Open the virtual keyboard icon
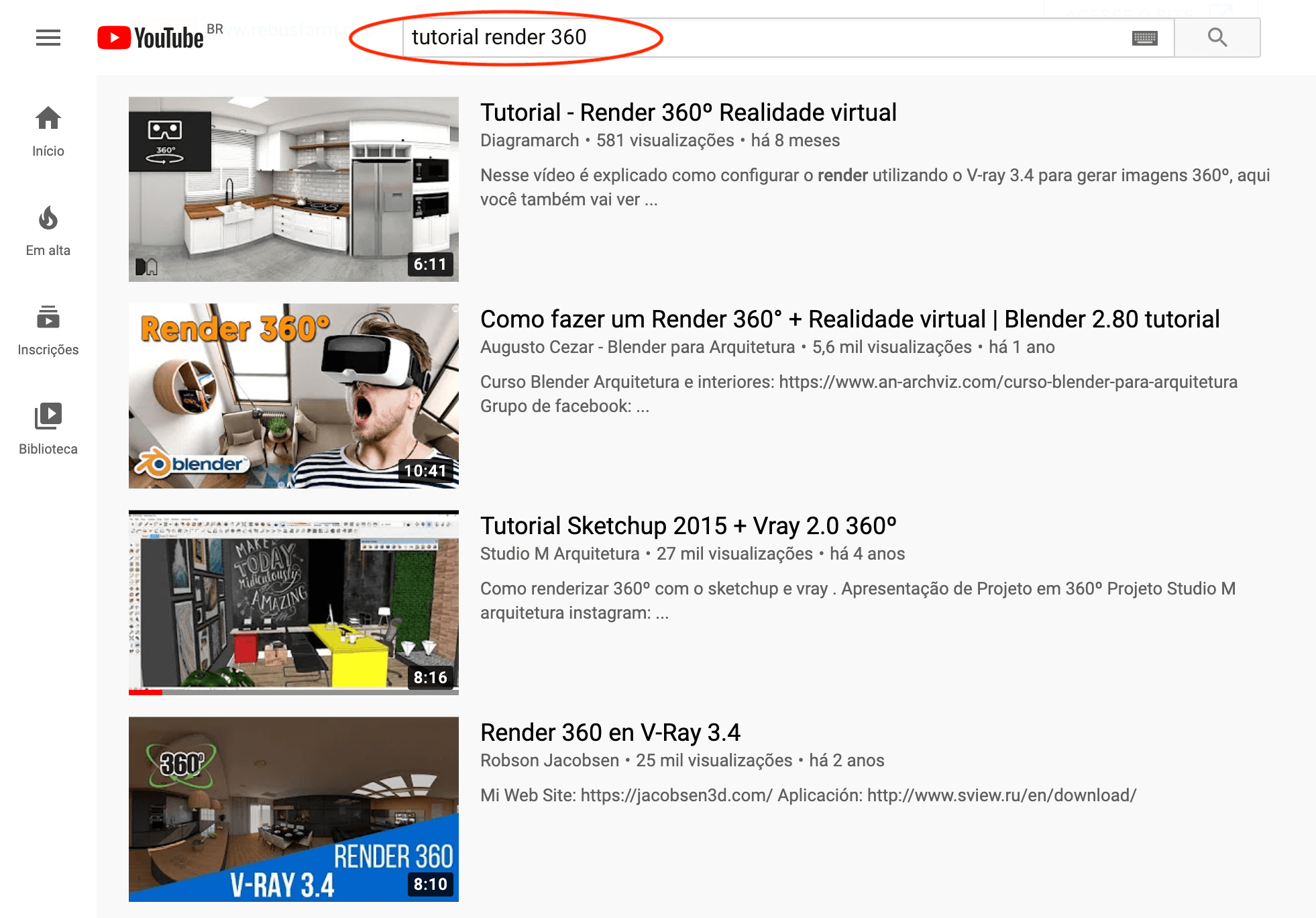 coord(1144,38)
